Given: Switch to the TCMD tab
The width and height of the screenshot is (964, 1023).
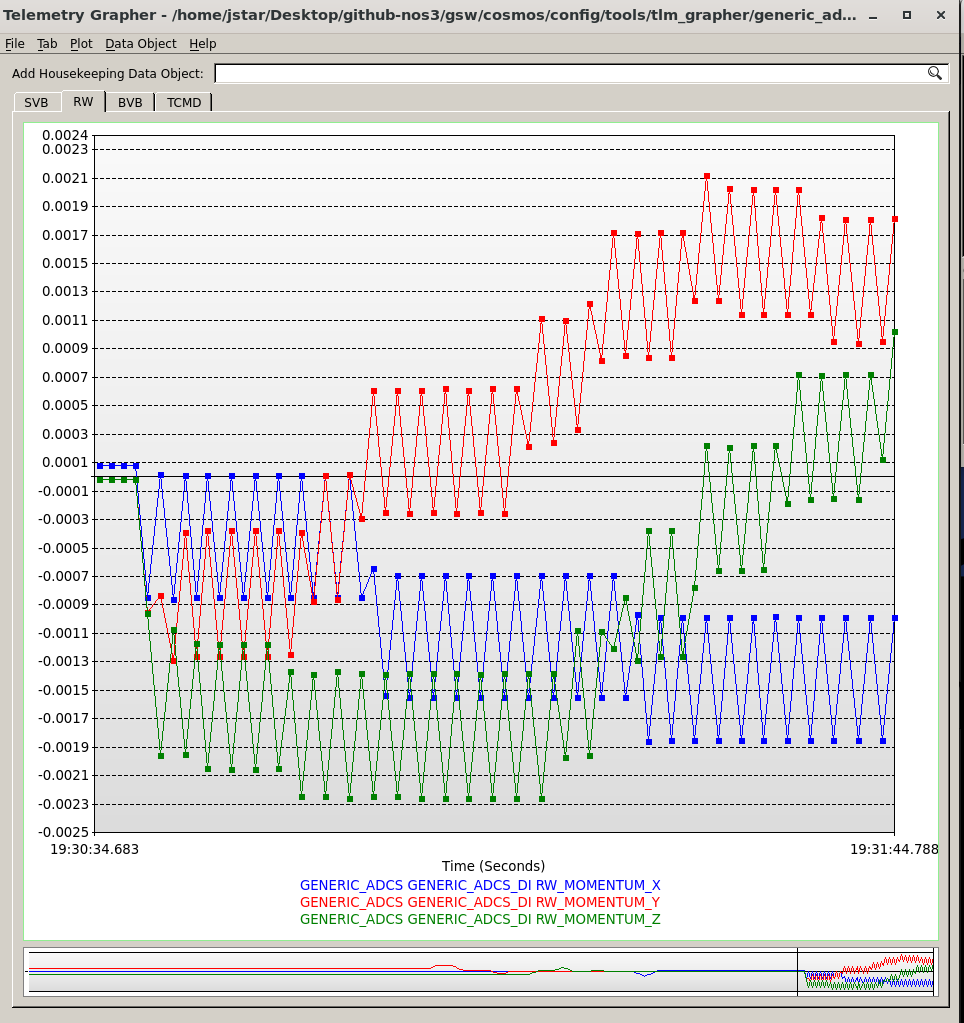Looking at the screenshot, I should click(x=184, y=102).
